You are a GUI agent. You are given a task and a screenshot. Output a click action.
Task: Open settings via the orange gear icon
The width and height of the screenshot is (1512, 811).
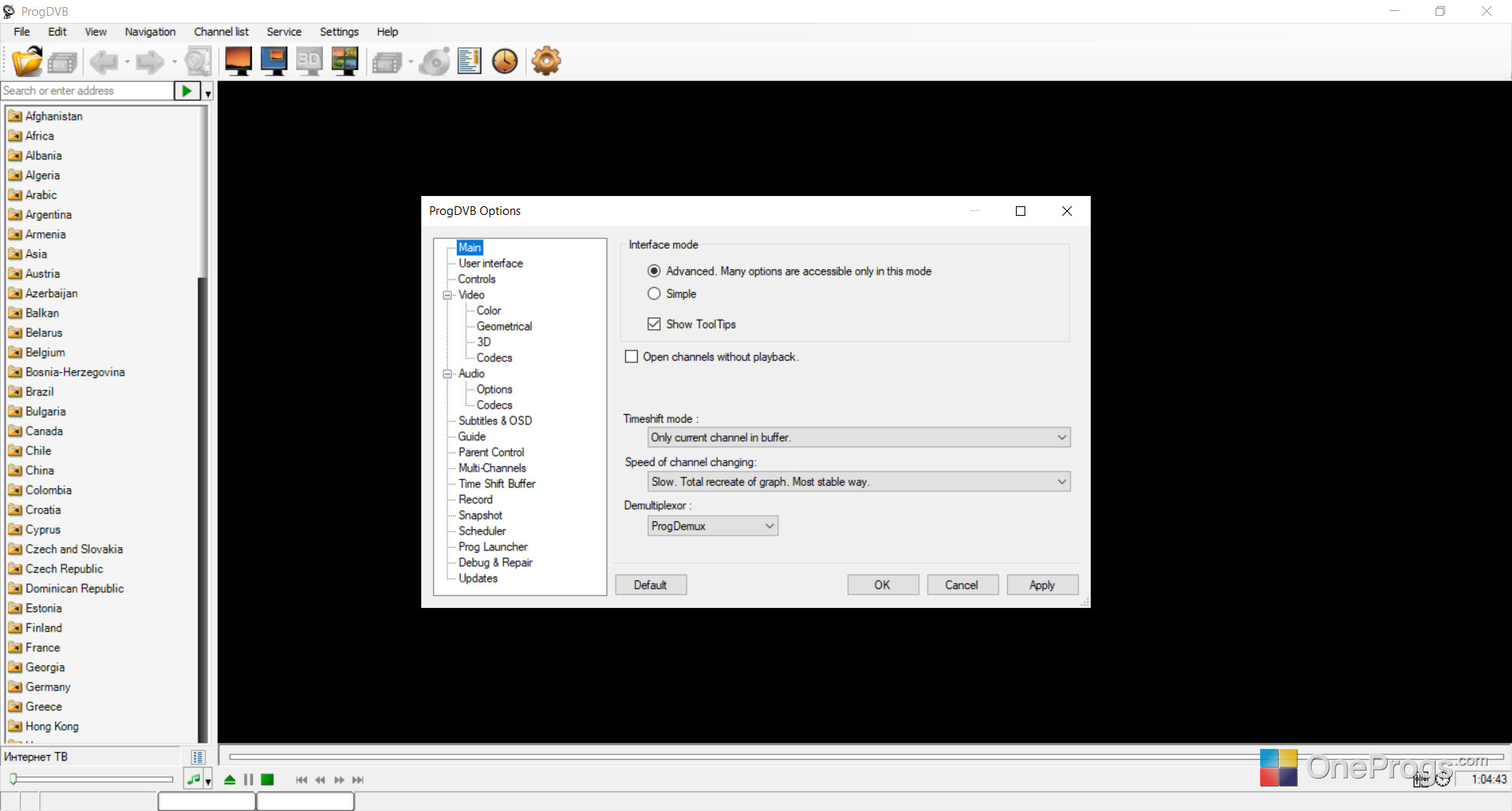click(546, 61)
